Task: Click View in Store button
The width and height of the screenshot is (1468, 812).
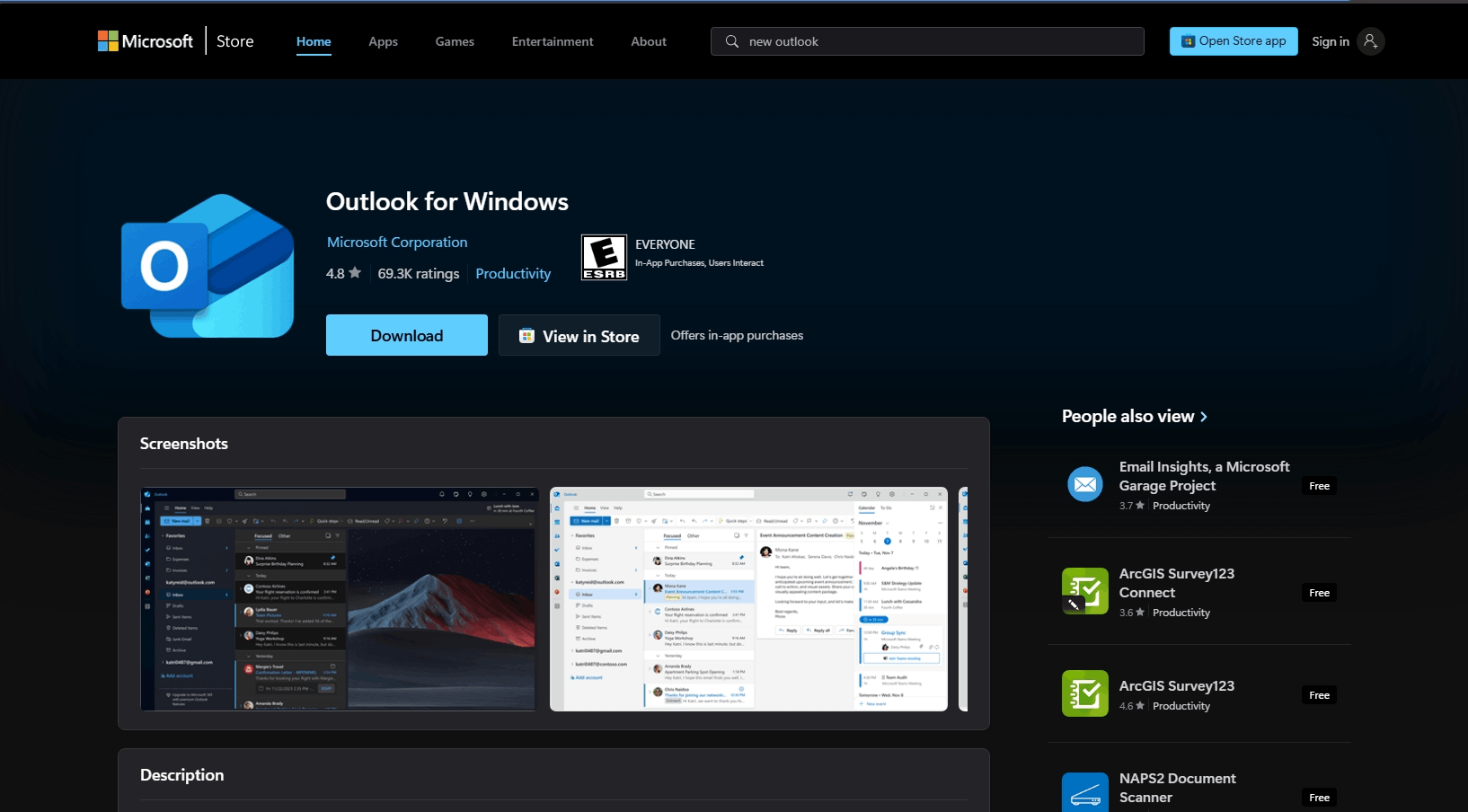Action: [x=579, y=335]
